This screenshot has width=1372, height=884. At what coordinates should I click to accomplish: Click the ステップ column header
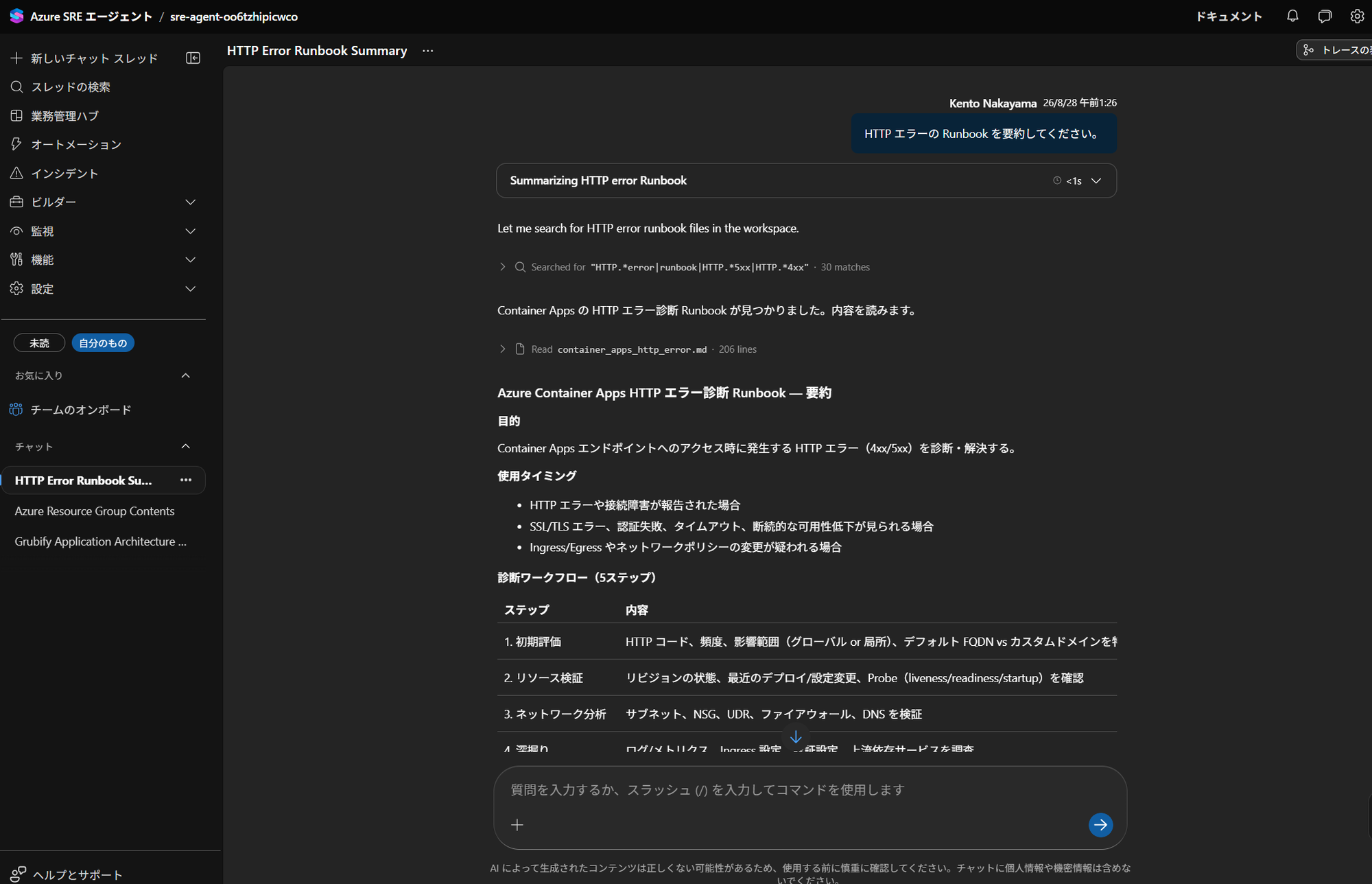pyautogui.click(x=526, y=610)
